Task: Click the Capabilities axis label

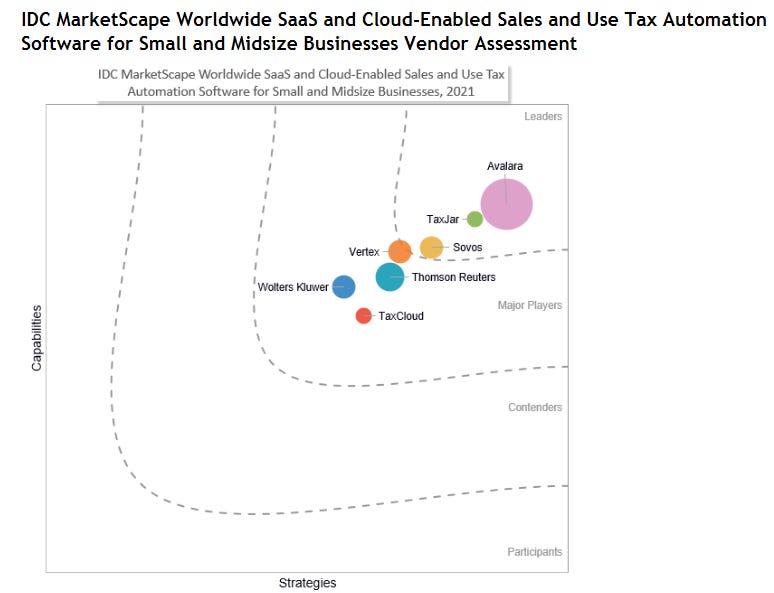Action: [37, 338]
